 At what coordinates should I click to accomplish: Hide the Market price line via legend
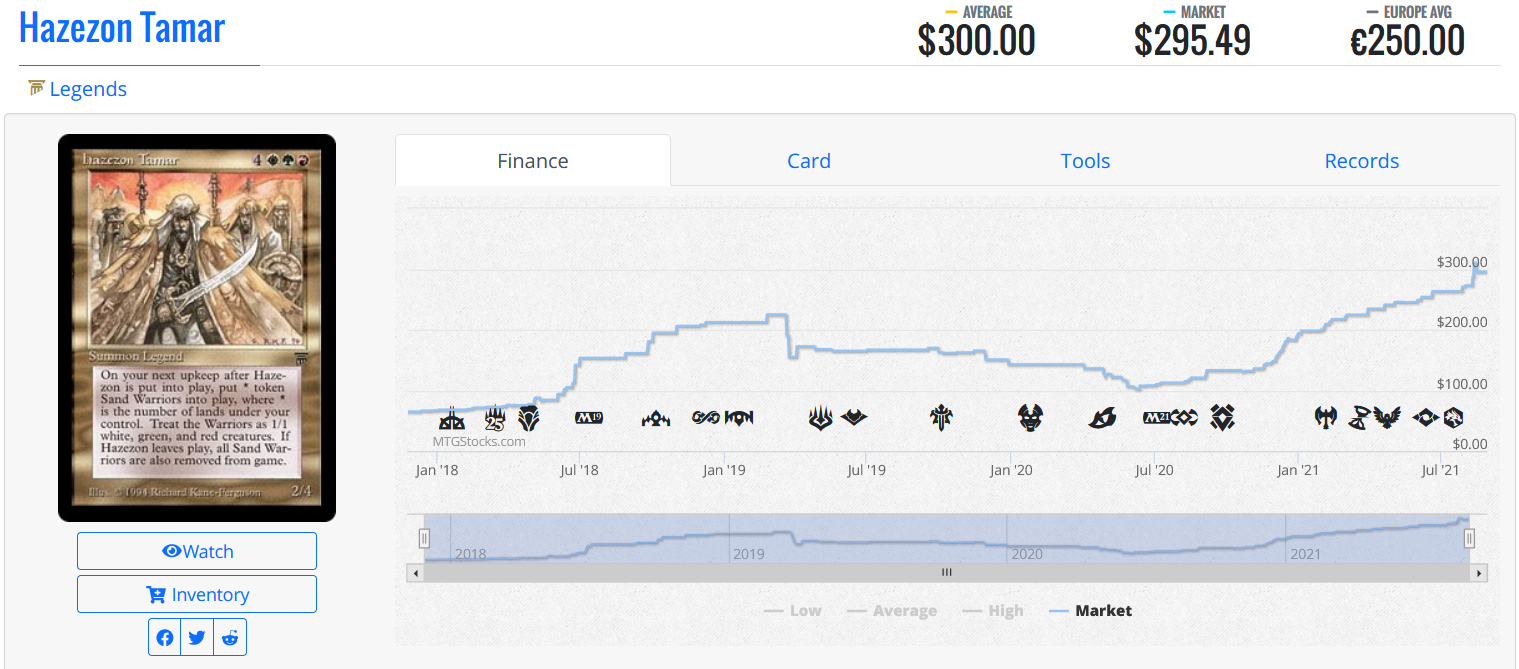pyautogui.click(x=1091, y=611)
